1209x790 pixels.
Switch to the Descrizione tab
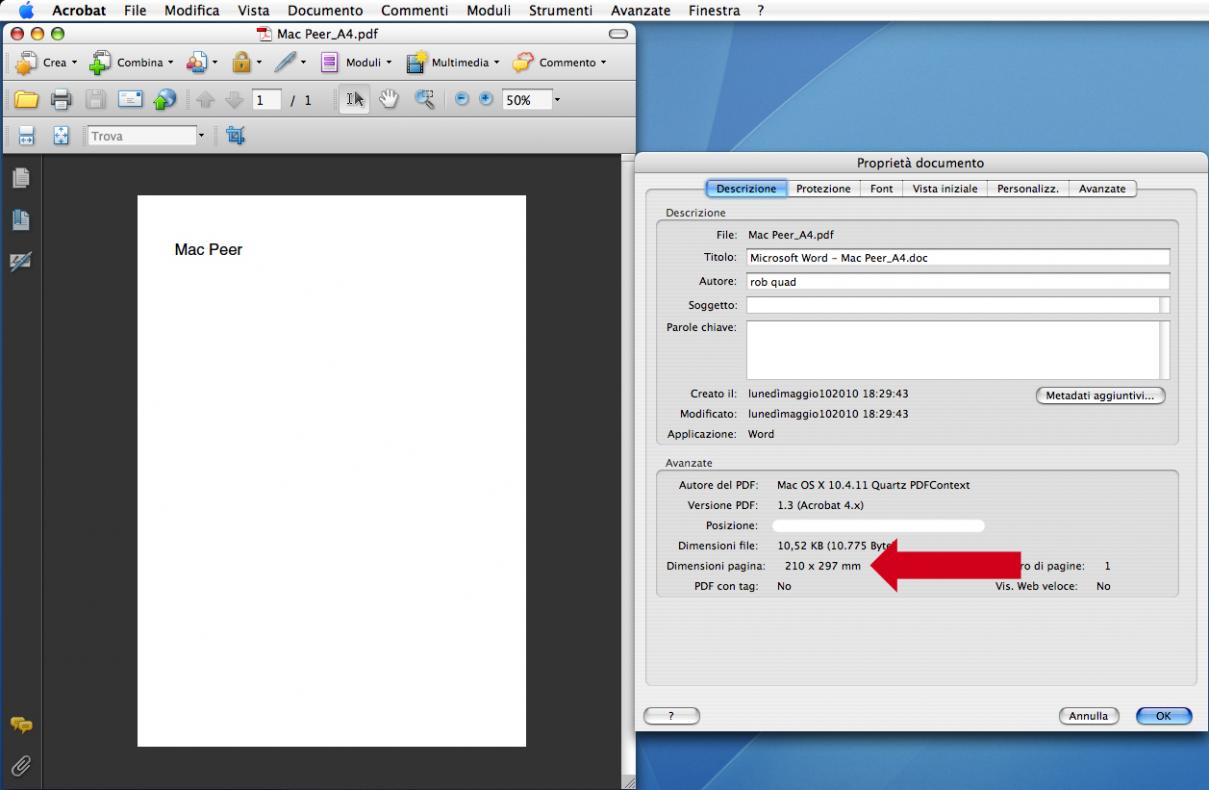pyautogui.click(x=746, y=189)
